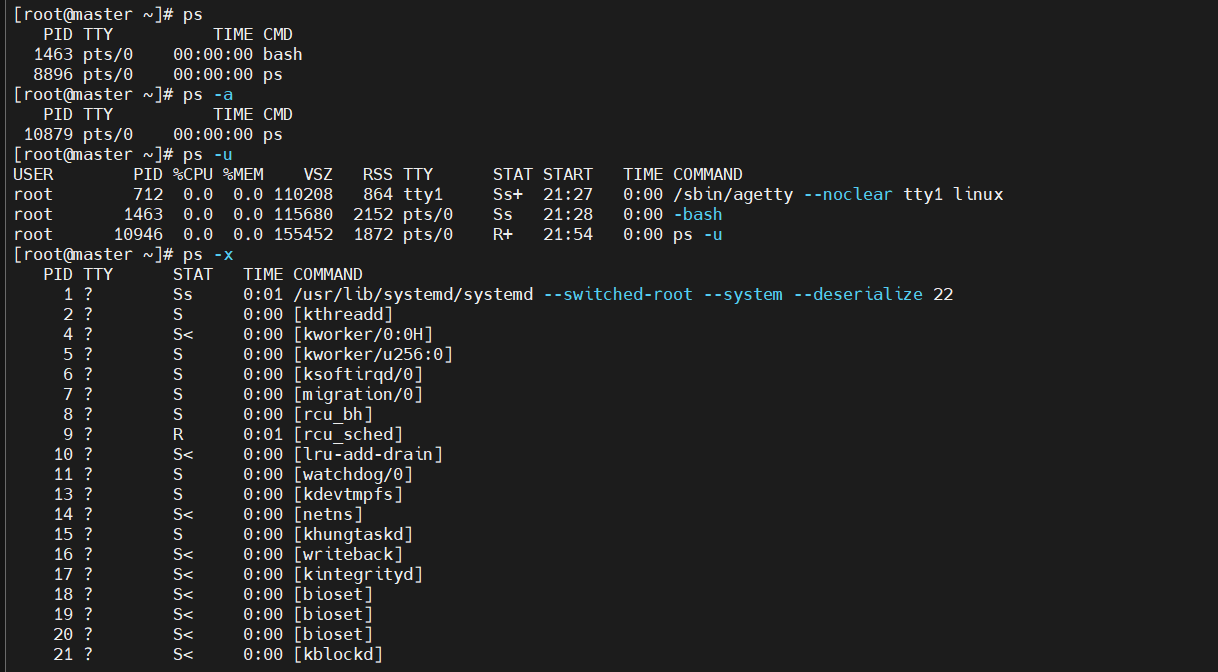This screenshot has width=1218, height=672.
Task: Click PID 10946 in the ps -u output
Action: coord(138,234)
